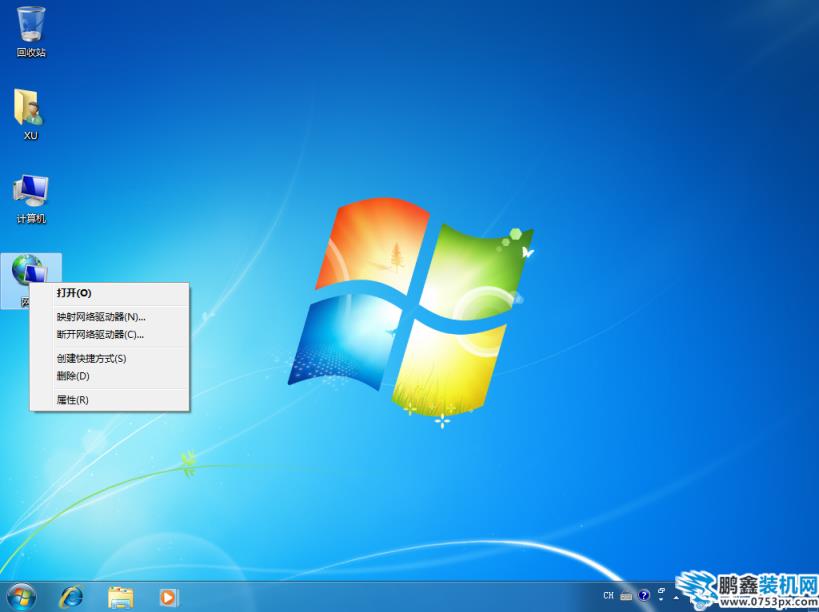Click the language bar restore icon
This screenshot has width=819, height=612.
point(661,591)
